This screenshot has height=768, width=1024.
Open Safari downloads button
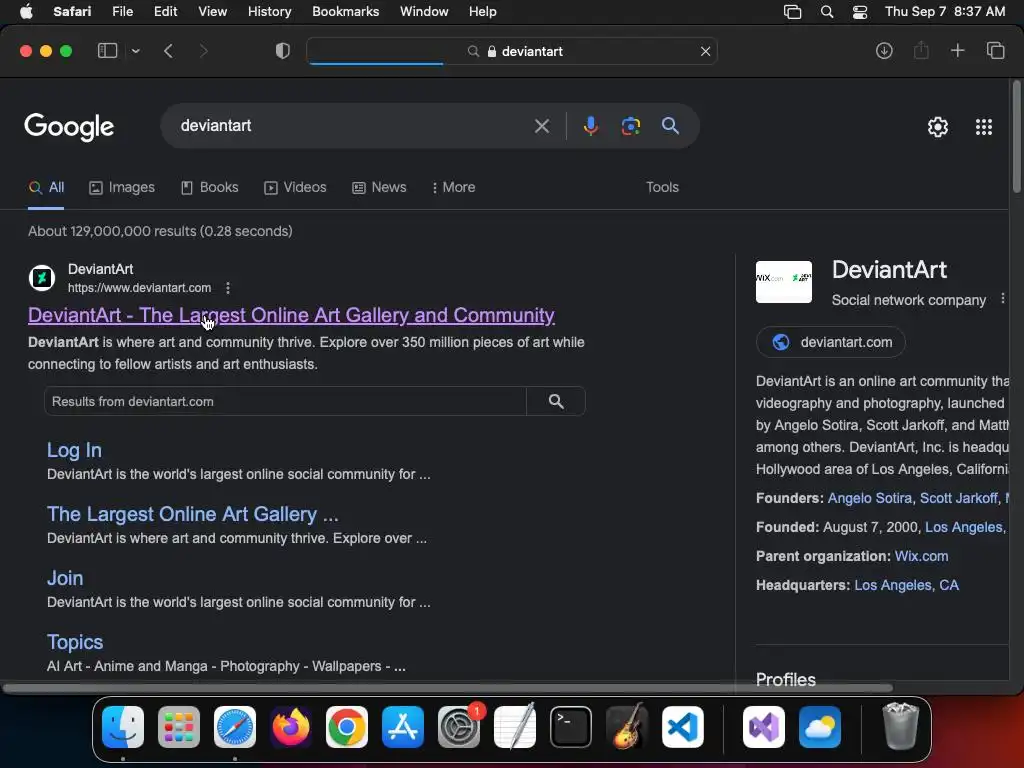coord(884,51)
